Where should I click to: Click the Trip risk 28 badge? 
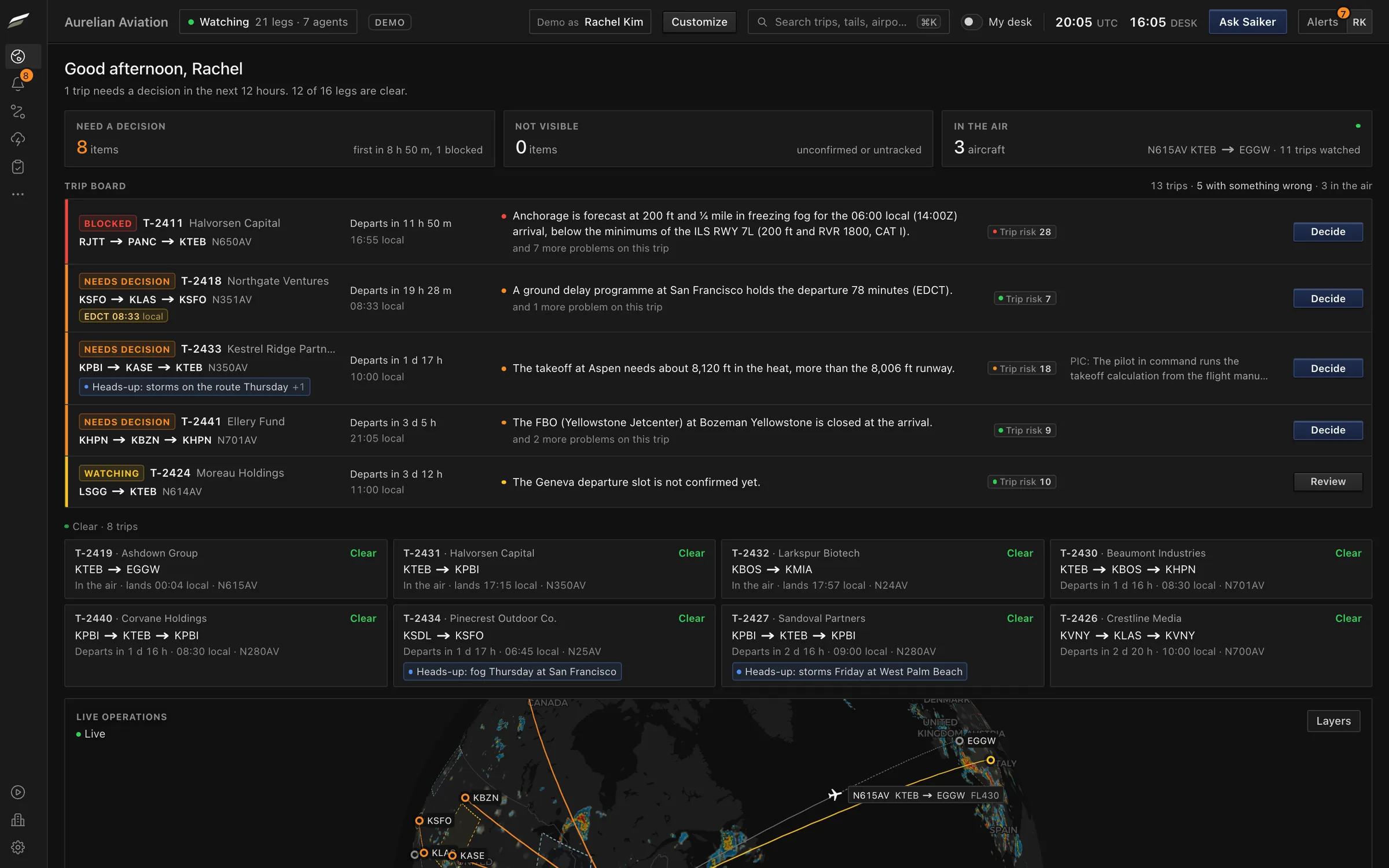pyautogui.click(x=1021, y=231)
